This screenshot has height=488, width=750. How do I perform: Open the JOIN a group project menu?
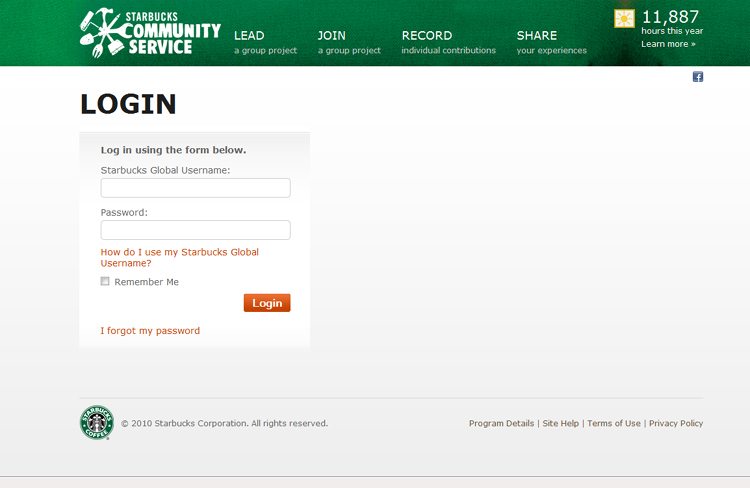348,41
